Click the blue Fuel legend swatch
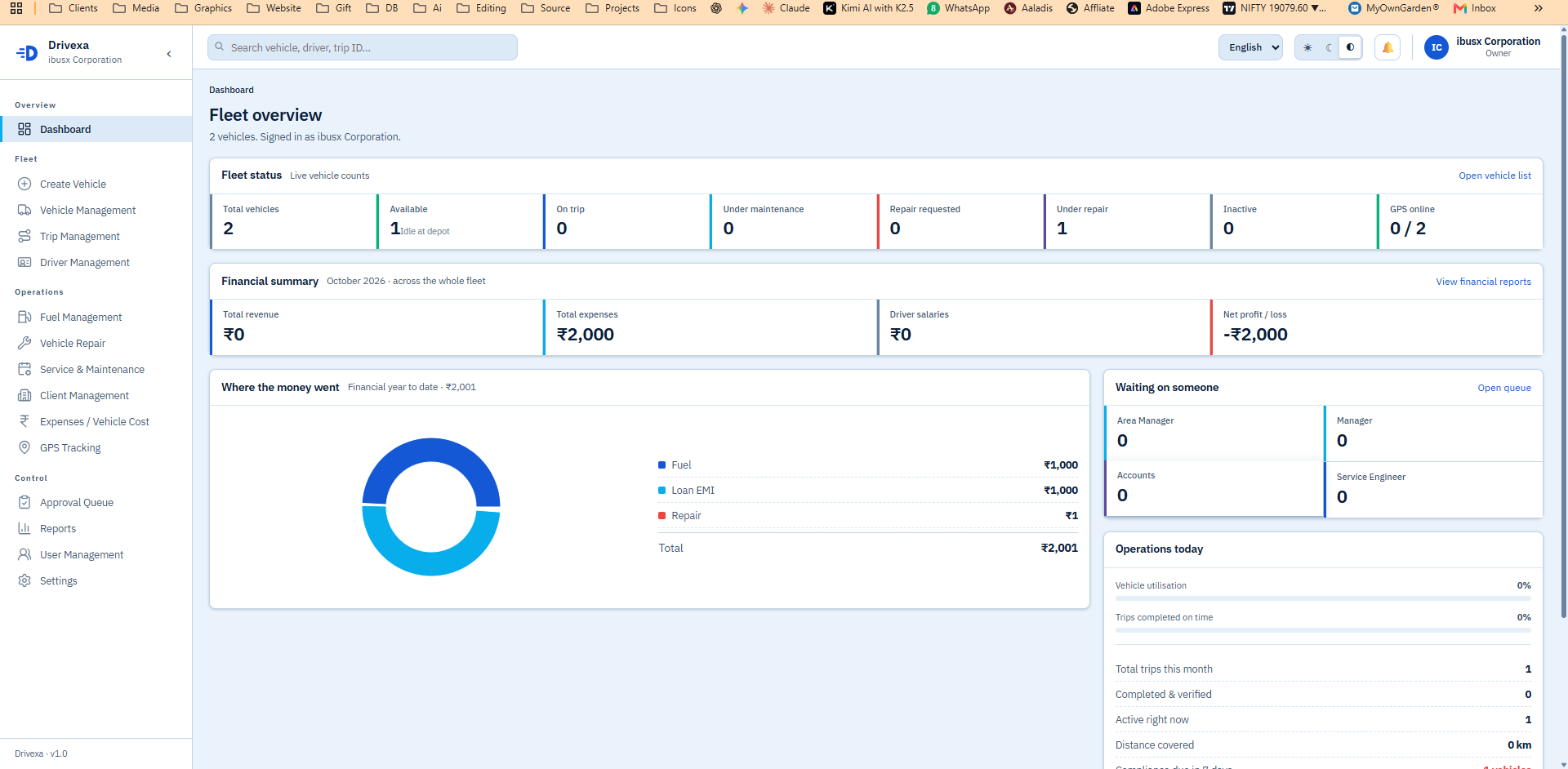Image resolution: width=1568 pixels, height=769 pixels. coord(662,465)
